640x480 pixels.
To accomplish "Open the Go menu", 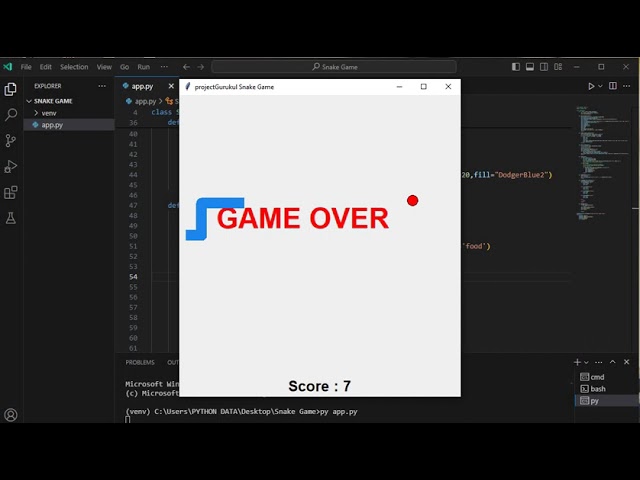I will pyautogui.click(x=124, y=67).
